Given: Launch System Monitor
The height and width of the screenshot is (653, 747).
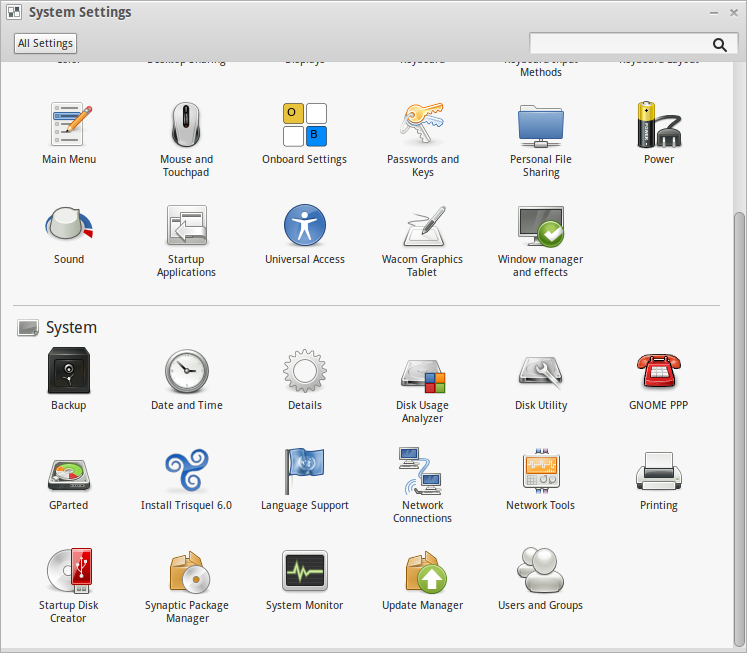Looking at the screenshot, I should [305, 572].
